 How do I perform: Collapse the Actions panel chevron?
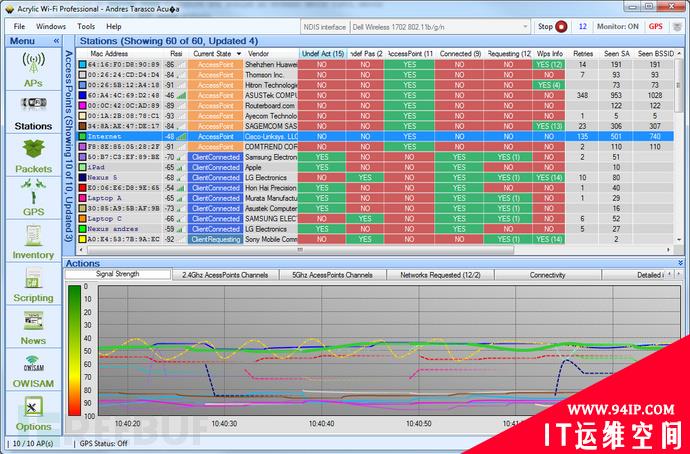(x=680, y=263)
